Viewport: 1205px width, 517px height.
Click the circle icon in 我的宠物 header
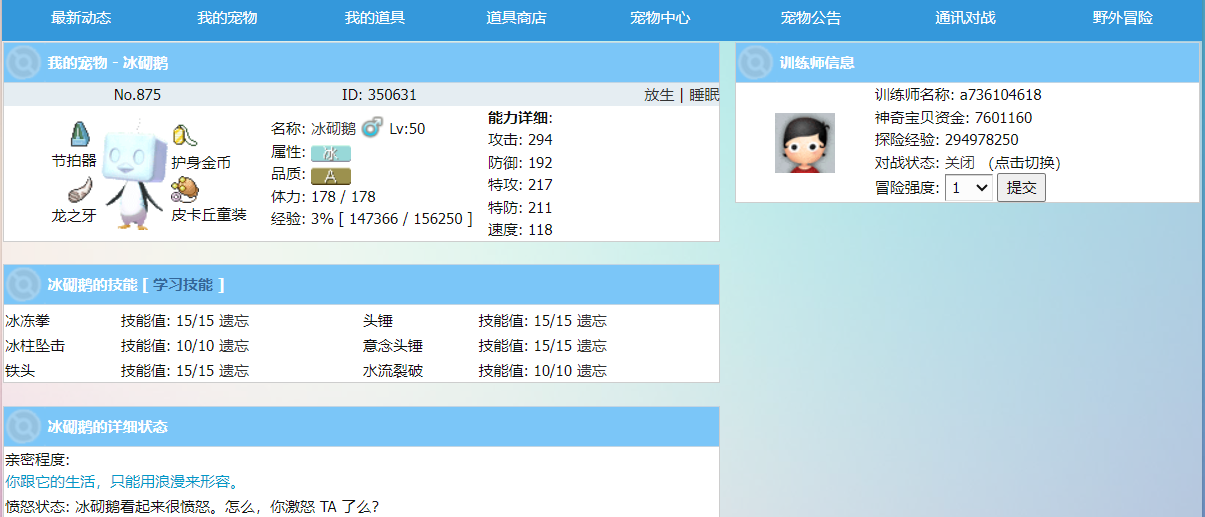pyautogui.click(x=24, y=63)
